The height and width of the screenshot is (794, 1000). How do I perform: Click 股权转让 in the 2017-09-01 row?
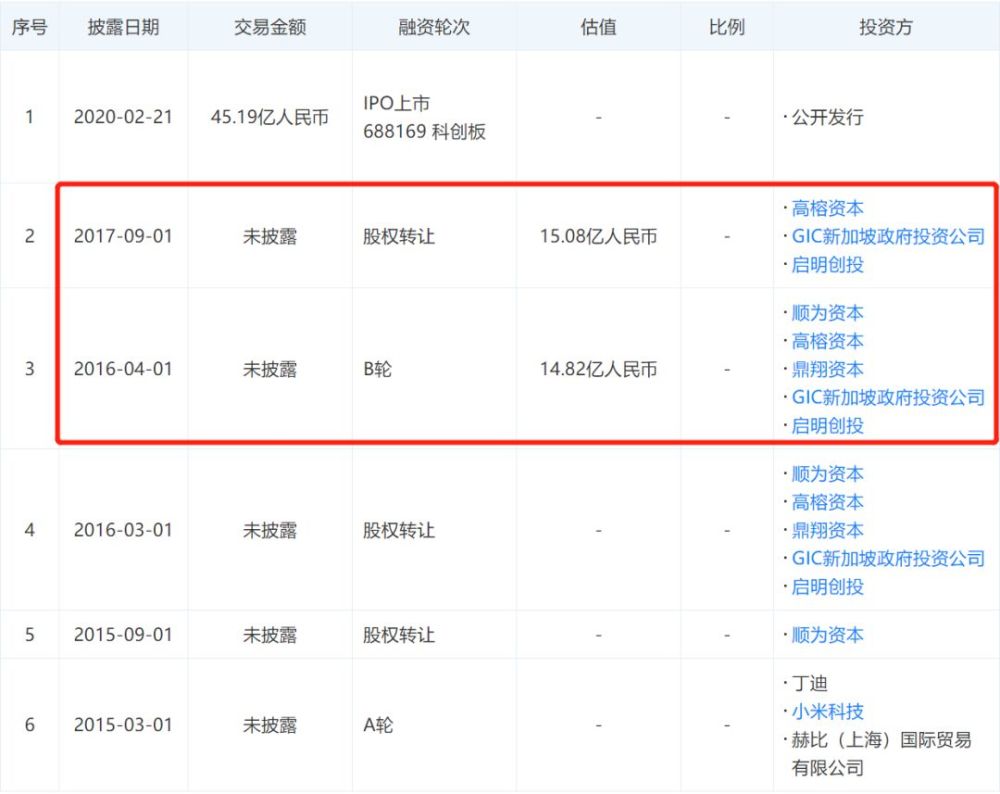pos(399,237)
